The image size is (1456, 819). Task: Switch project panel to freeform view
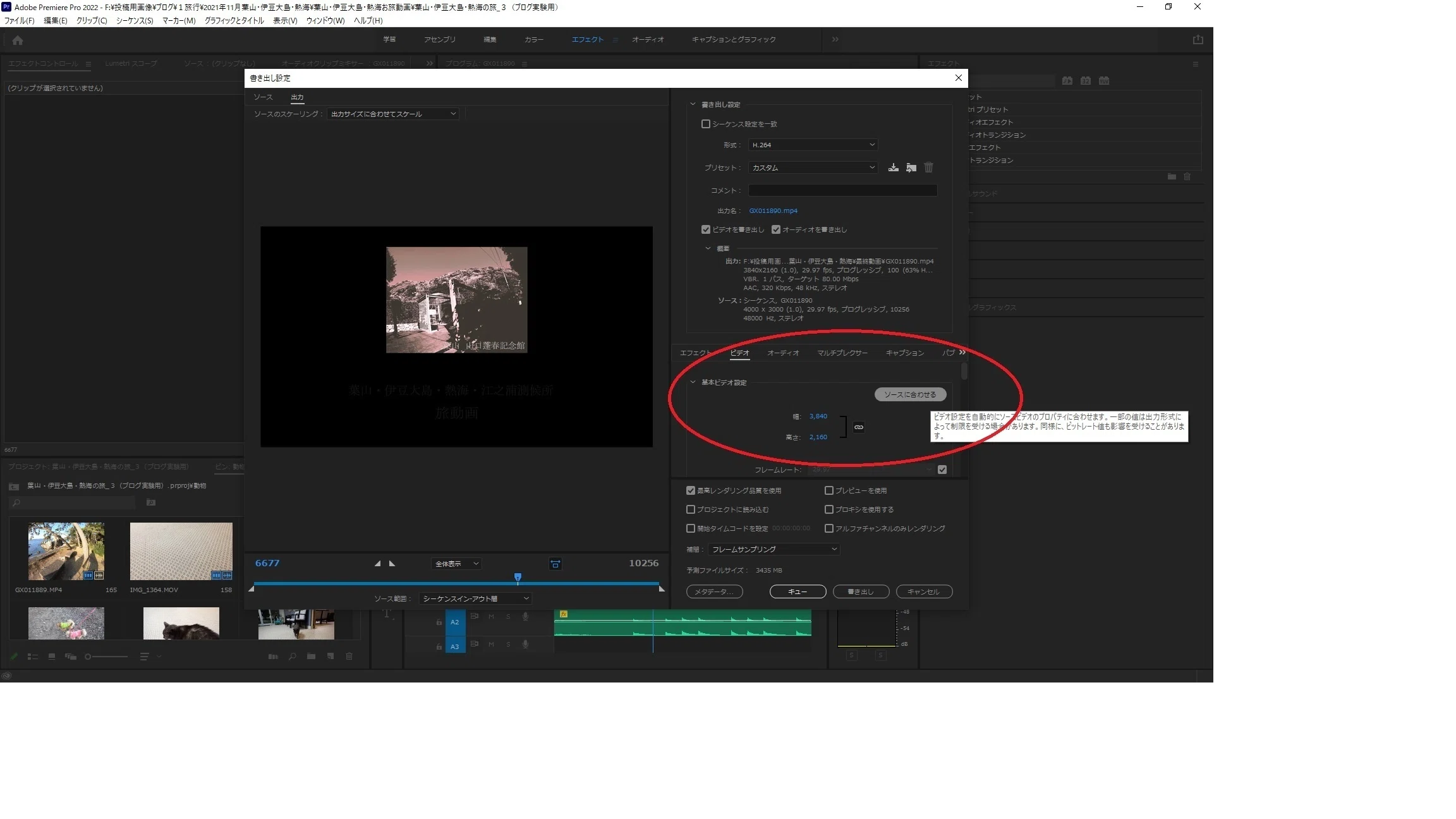(70, 657)
